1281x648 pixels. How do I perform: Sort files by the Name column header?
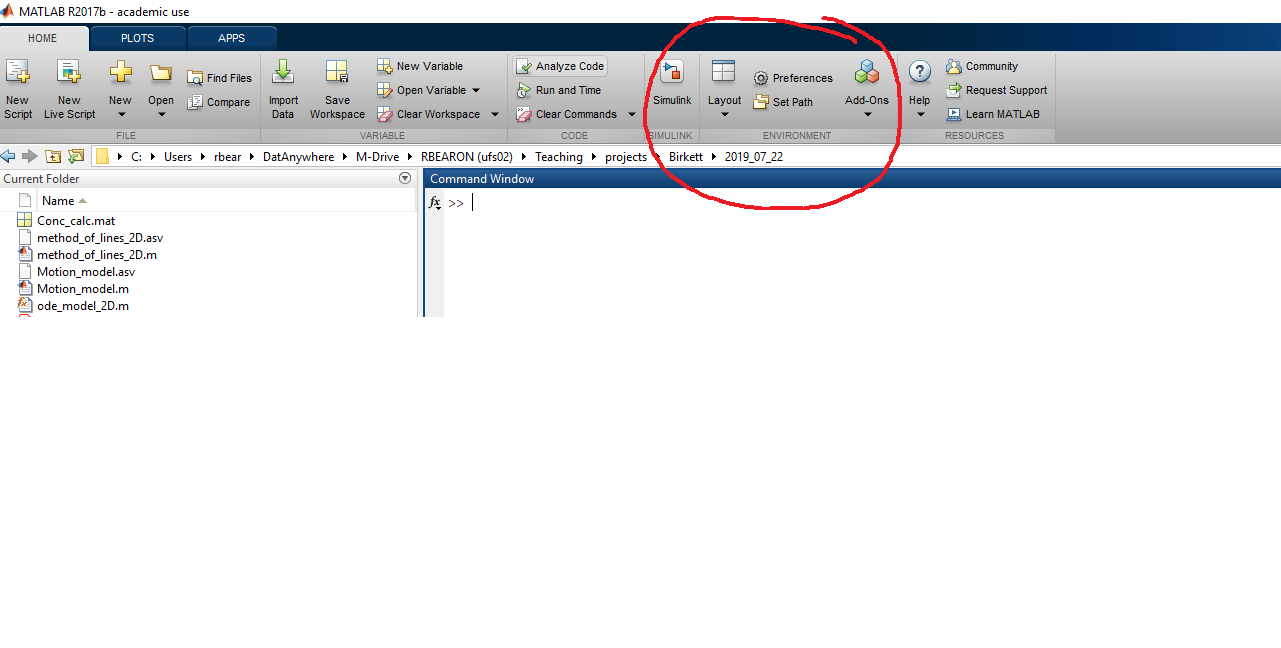coord(58,201)
